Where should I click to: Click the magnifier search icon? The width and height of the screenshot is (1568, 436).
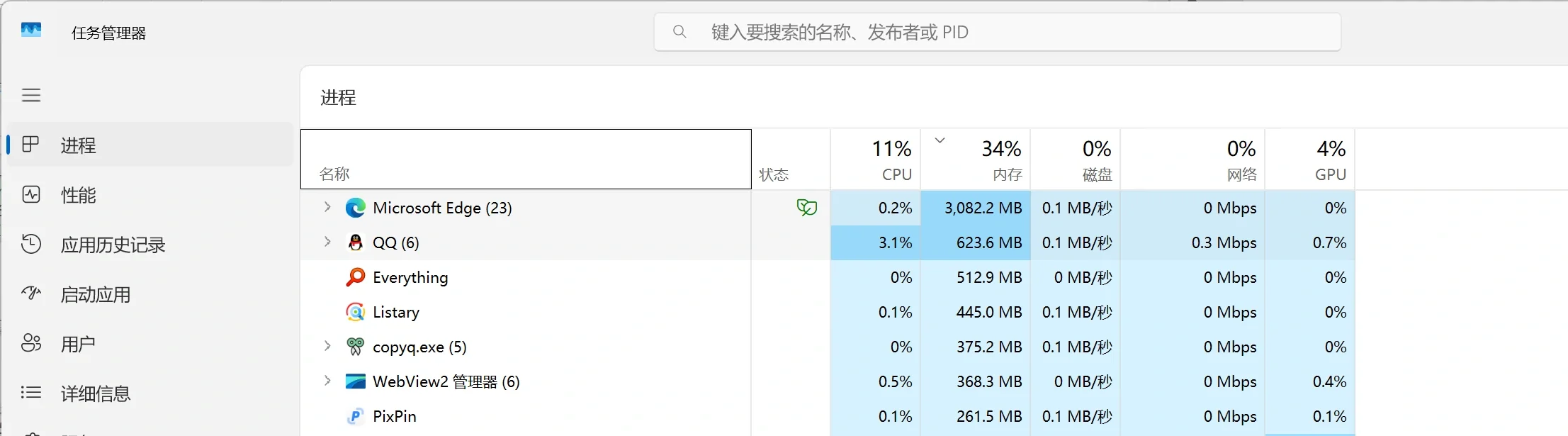679,32
